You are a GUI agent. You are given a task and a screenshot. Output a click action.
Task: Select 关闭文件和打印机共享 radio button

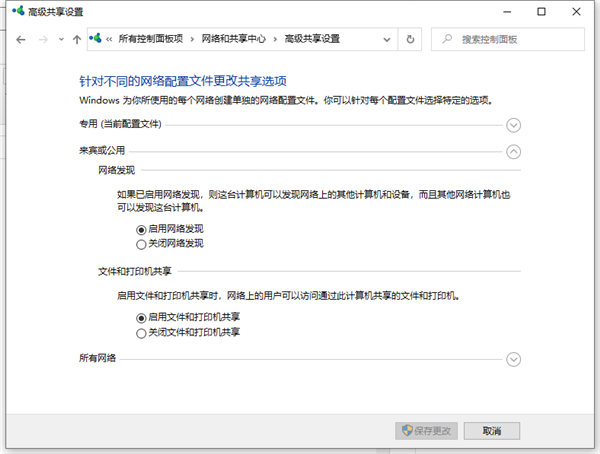click(141, 331)
